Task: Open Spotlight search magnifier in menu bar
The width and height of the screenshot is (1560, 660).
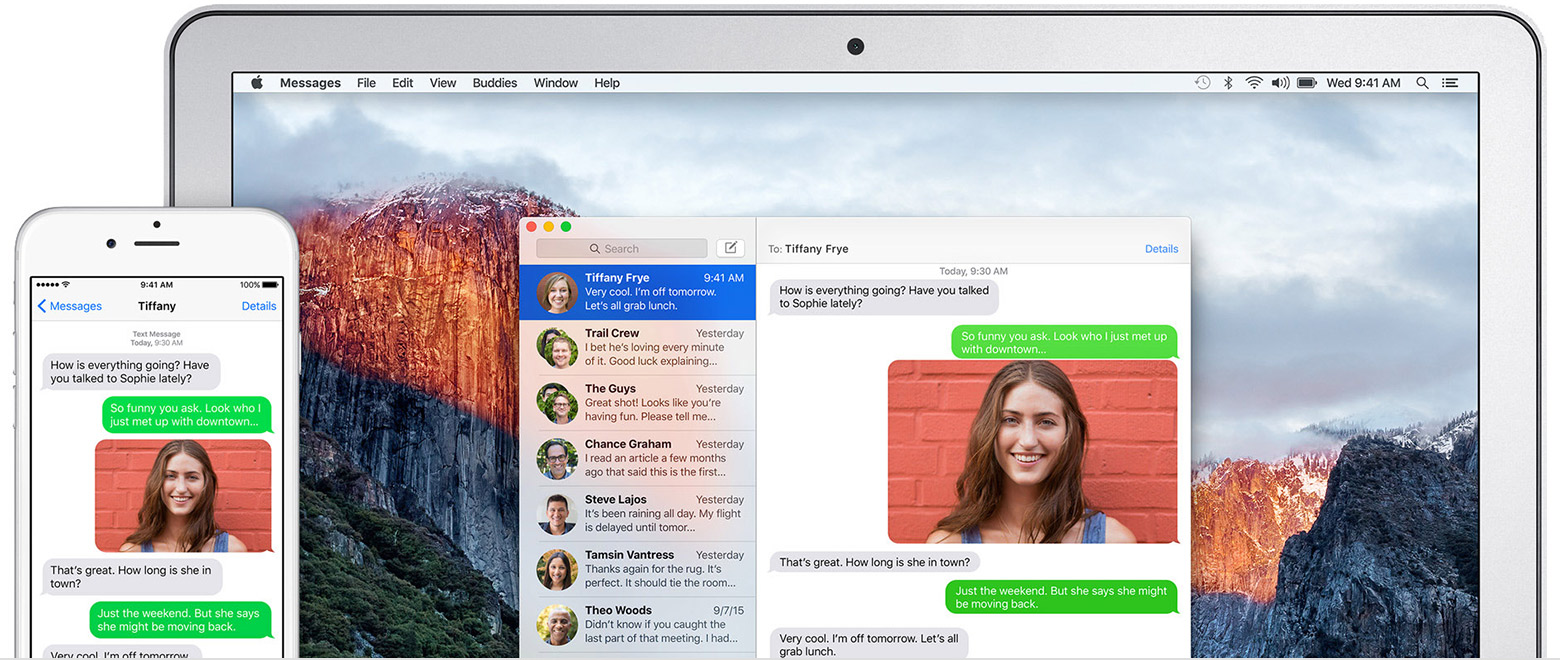Action: click(1422, 83)
